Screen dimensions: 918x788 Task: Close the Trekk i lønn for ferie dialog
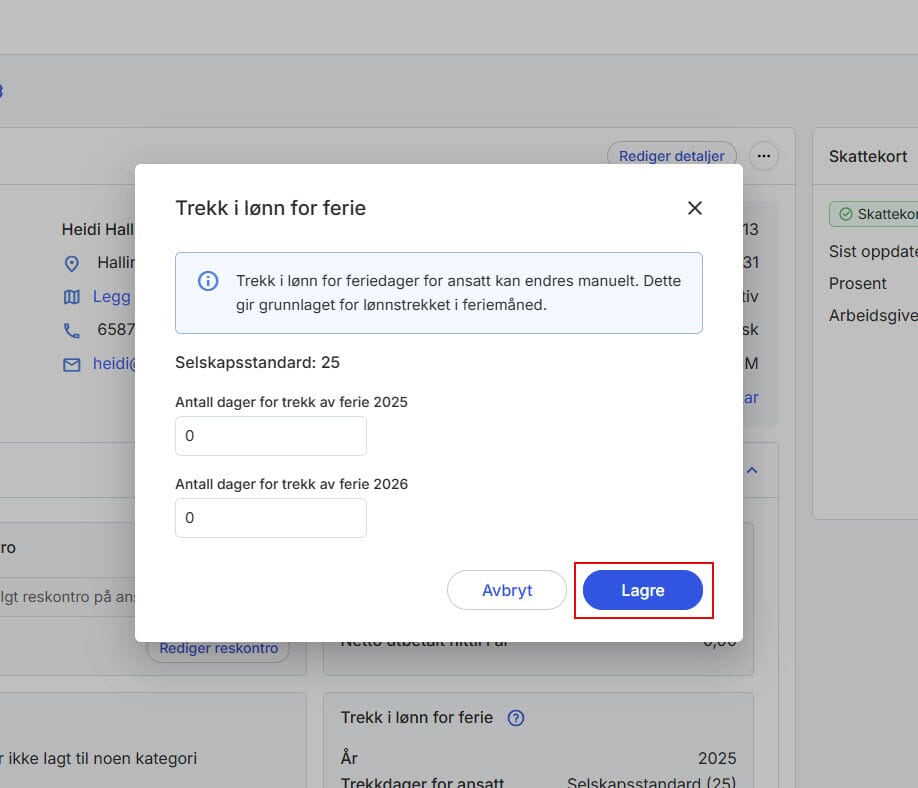(x=695, y=208)
